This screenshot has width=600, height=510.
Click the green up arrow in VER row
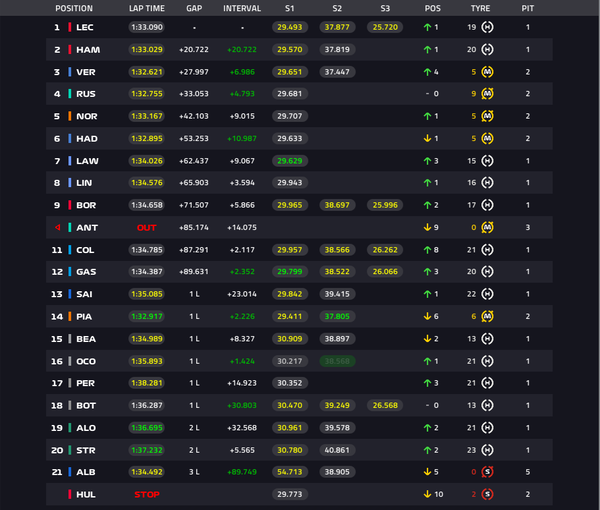pos(427,72)
